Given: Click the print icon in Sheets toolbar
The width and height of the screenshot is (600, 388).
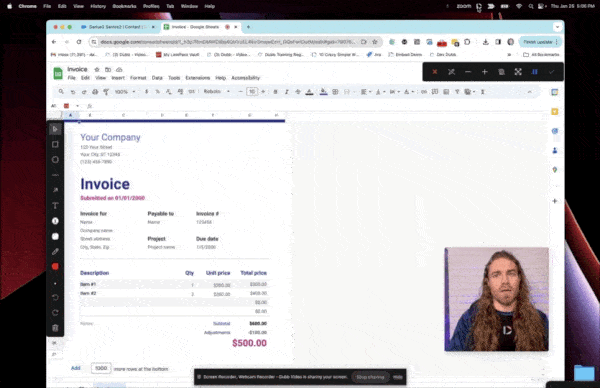Looking at the screenshot, I should (95, 92).
